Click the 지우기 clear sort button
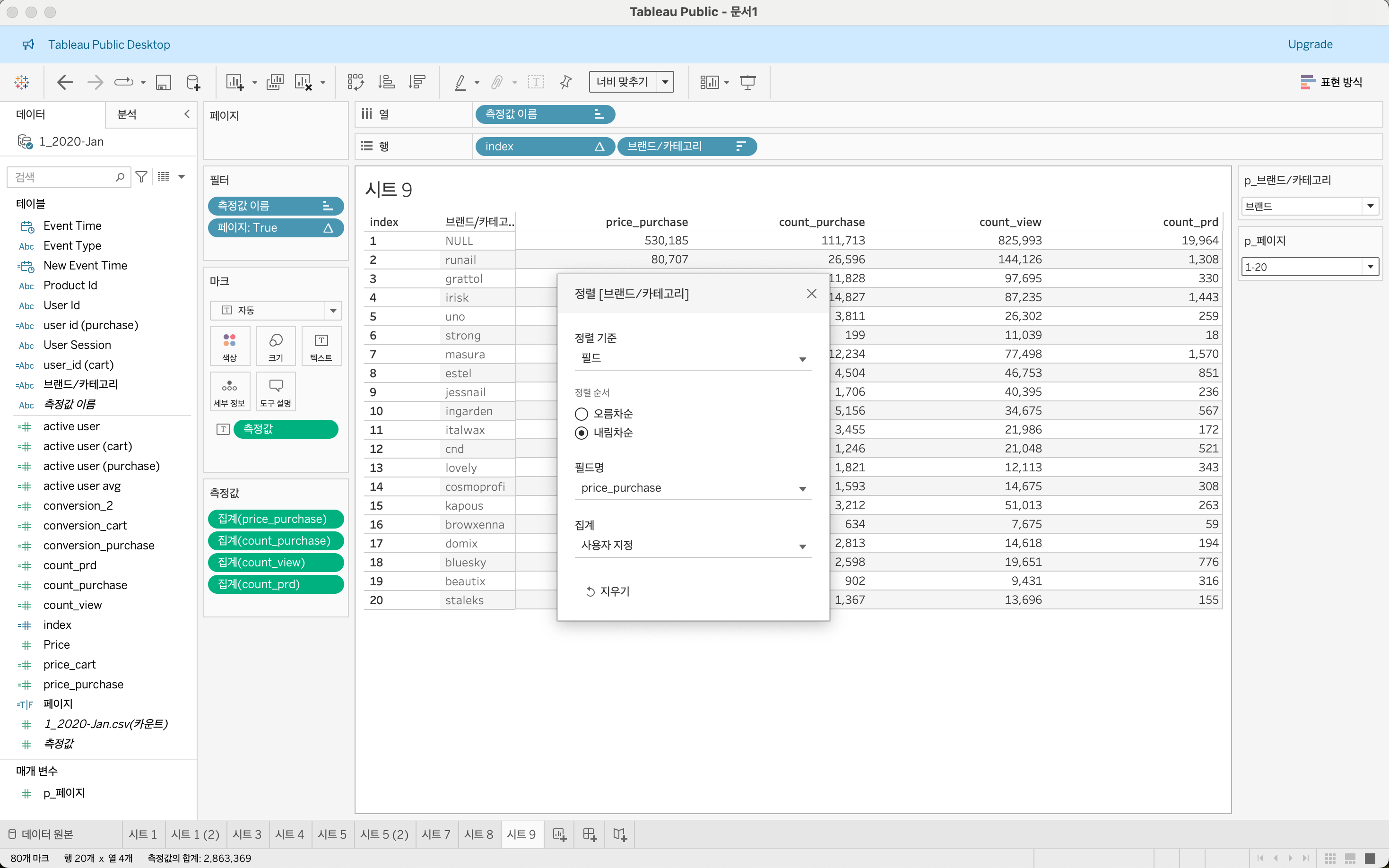Viewport: 1389px width, 868px height. (608, 591)
